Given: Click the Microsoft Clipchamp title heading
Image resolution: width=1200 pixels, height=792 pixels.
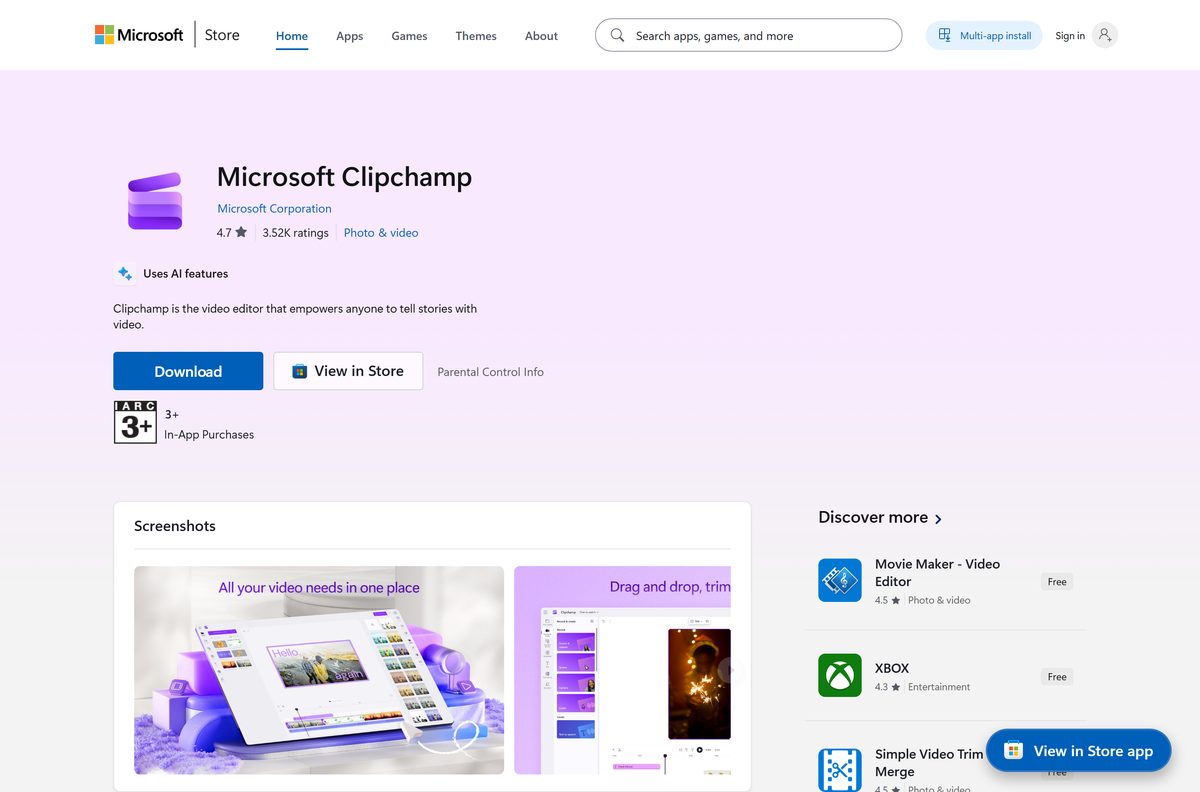Looking at the screenshot, I should click(344, 177).
